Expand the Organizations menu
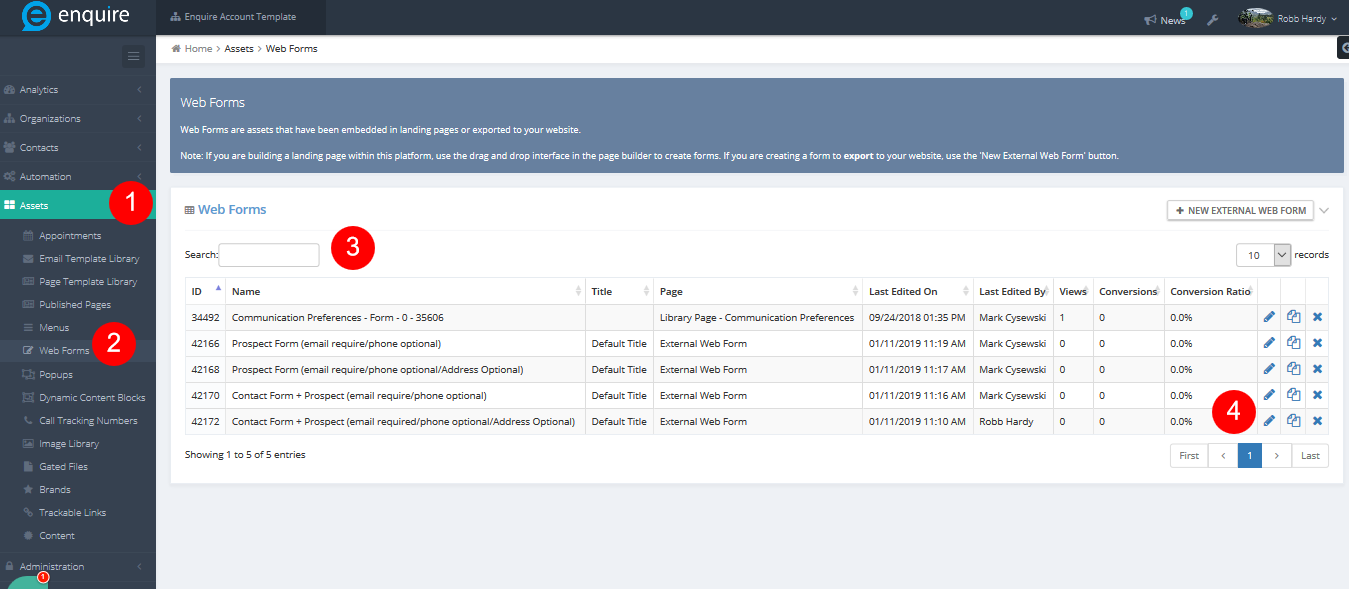 click(x=78, y=119)
